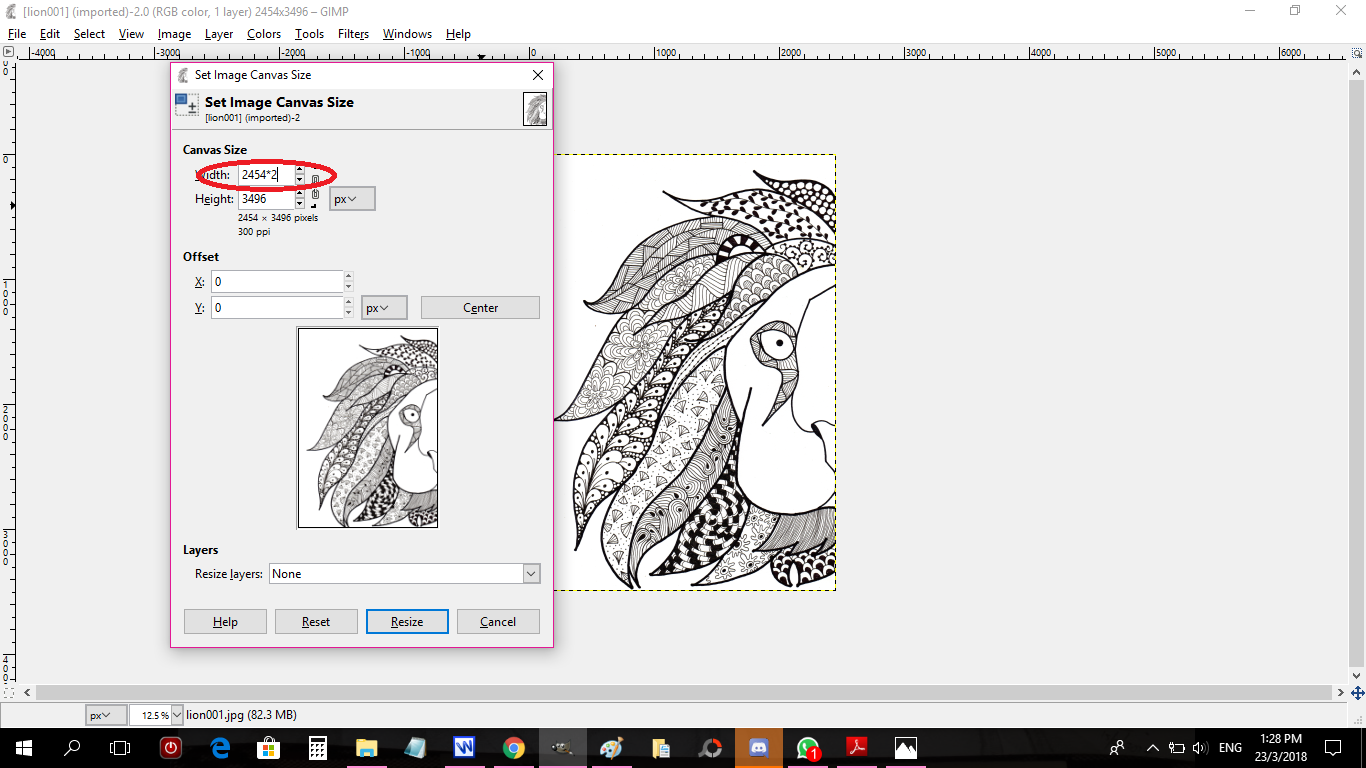This screenshot has width=1366, height=768.
Task: Click the volume icon in system tray
Action: 1200,747
